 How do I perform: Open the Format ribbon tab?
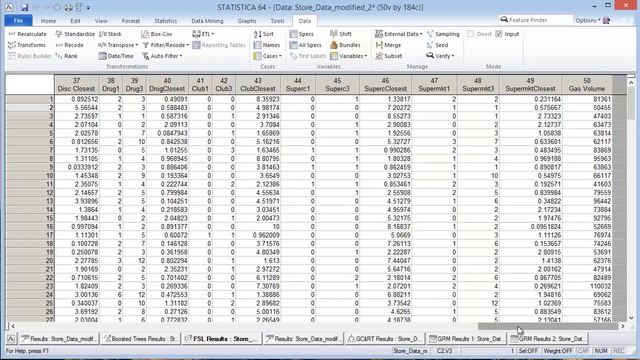coord(131,20)
